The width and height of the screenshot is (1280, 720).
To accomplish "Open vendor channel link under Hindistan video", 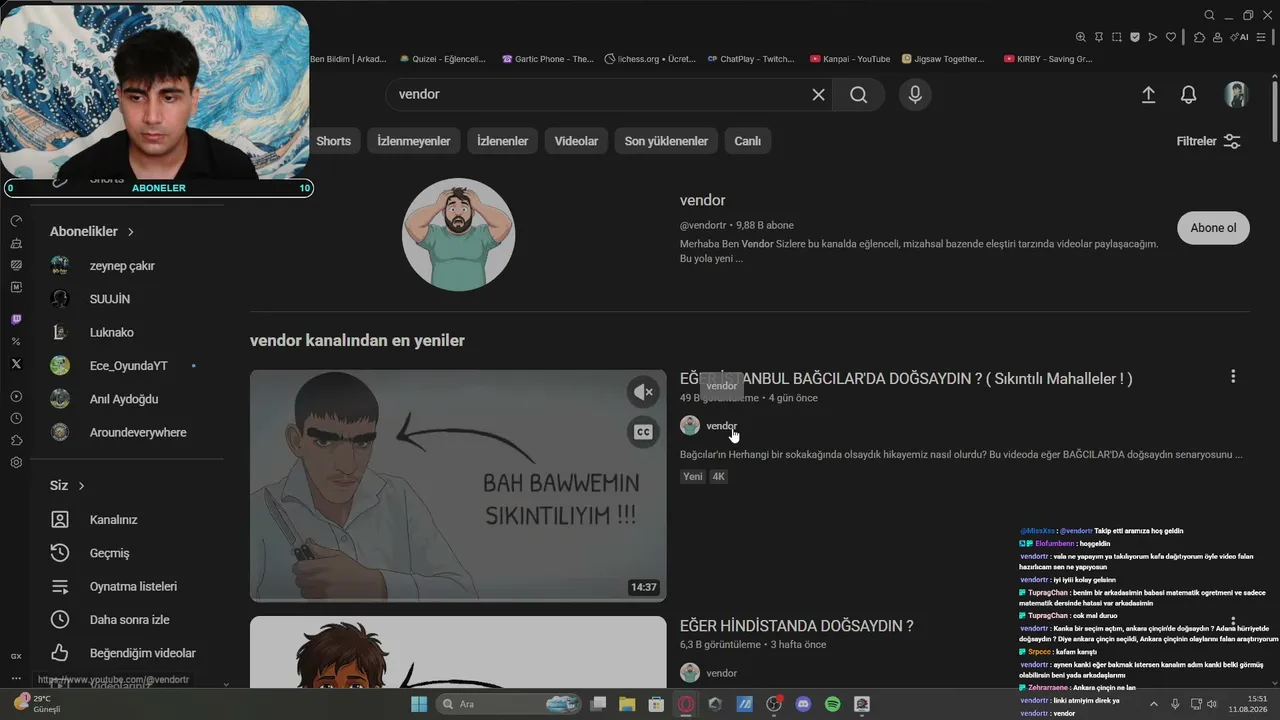I will tap(721, 673).
